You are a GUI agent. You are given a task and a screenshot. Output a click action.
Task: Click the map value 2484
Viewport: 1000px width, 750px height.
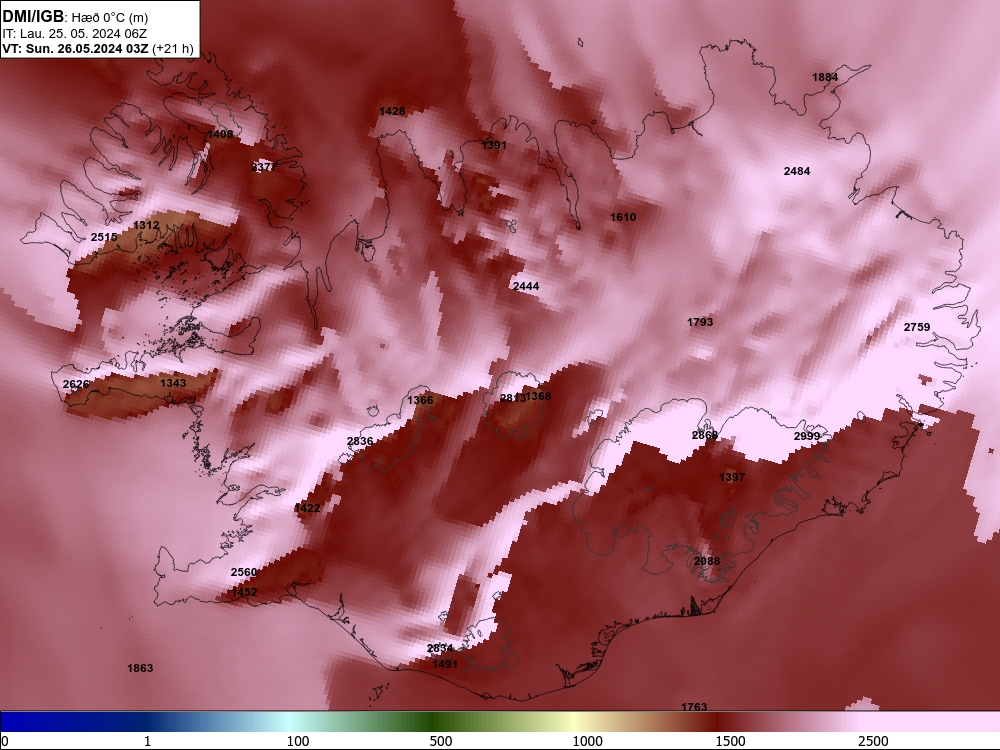(x=797, y=171)
